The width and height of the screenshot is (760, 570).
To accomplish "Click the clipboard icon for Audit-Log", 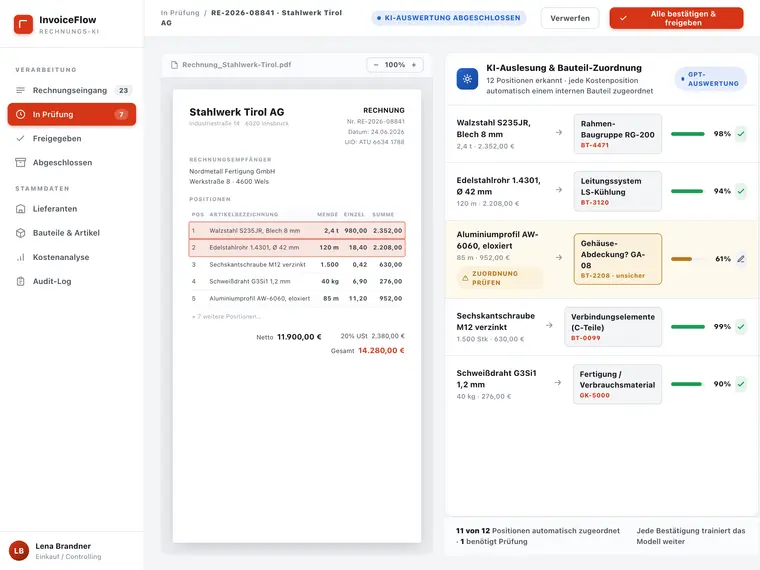I will tap(20, 281).
